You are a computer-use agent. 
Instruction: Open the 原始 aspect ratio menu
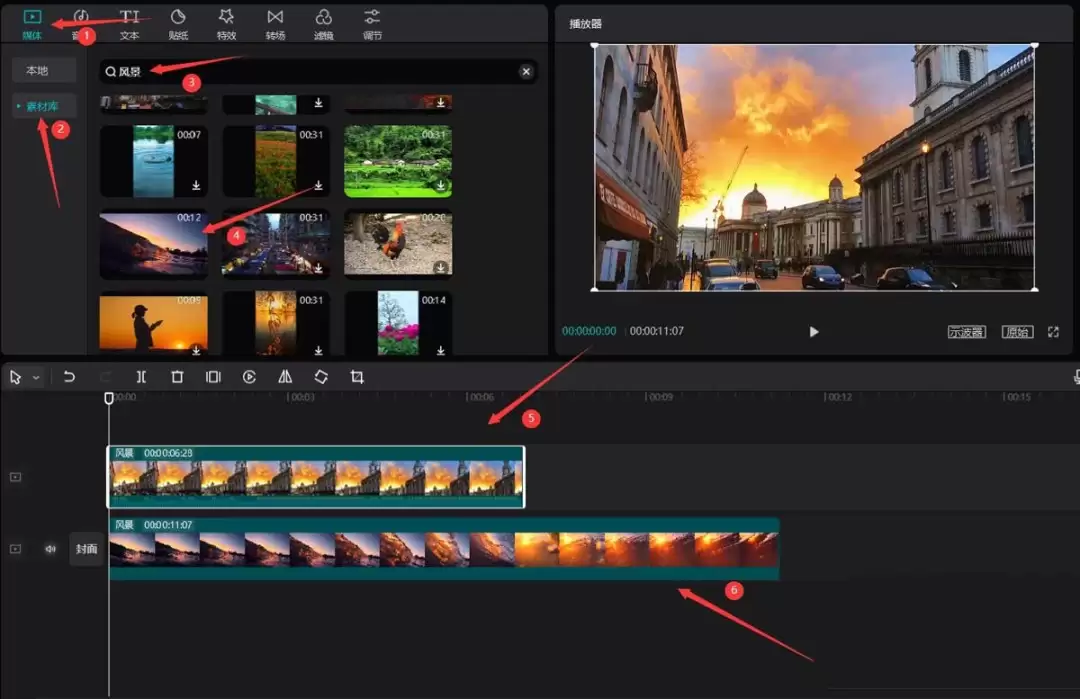click(1017, 332)
